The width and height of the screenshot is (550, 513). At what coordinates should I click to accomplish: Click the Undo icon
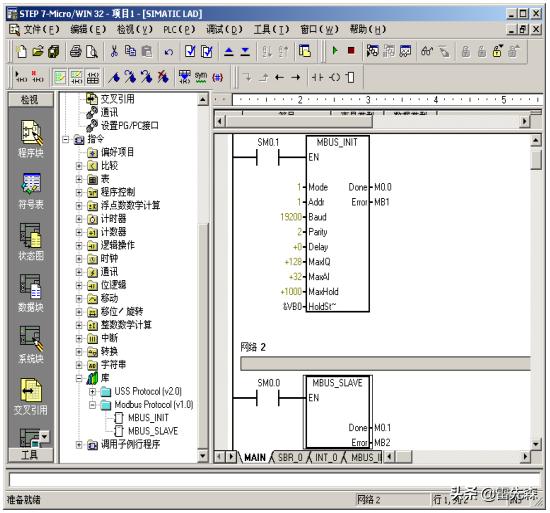point(169,52)
